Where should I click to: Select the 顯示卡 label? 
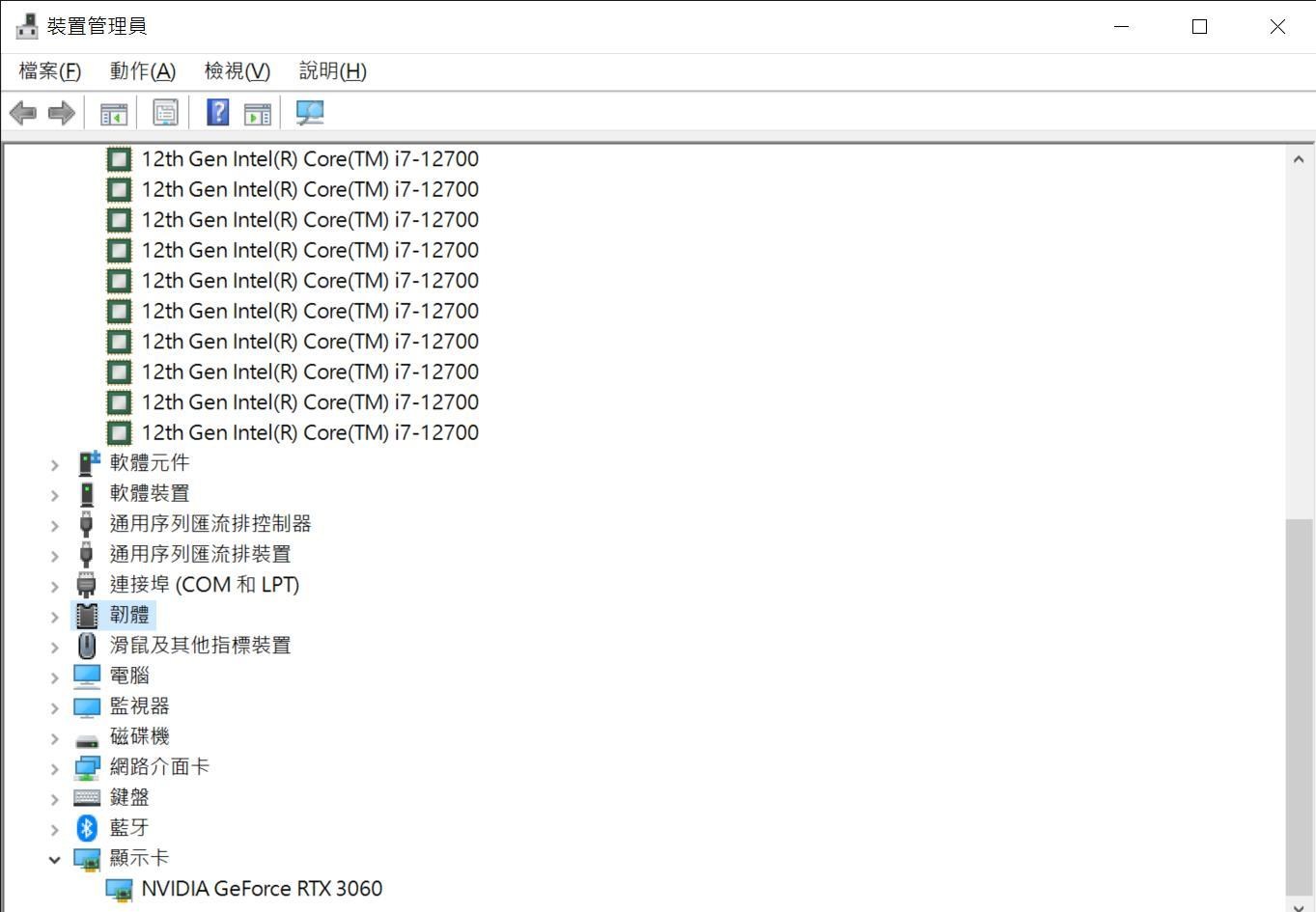click(x=139, y=858)
